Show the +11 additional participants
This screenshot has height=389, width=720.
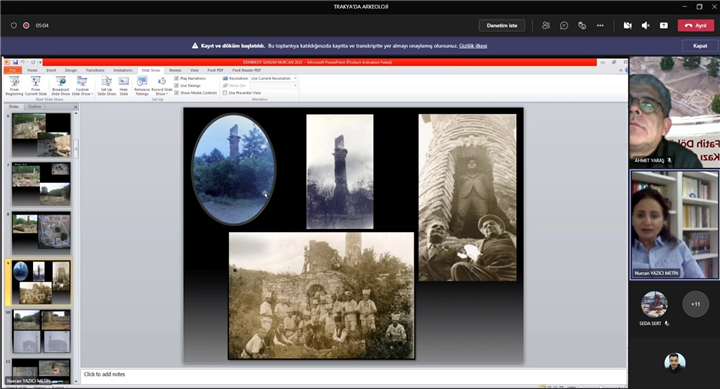pyautogui.click(x=696, y=304)
